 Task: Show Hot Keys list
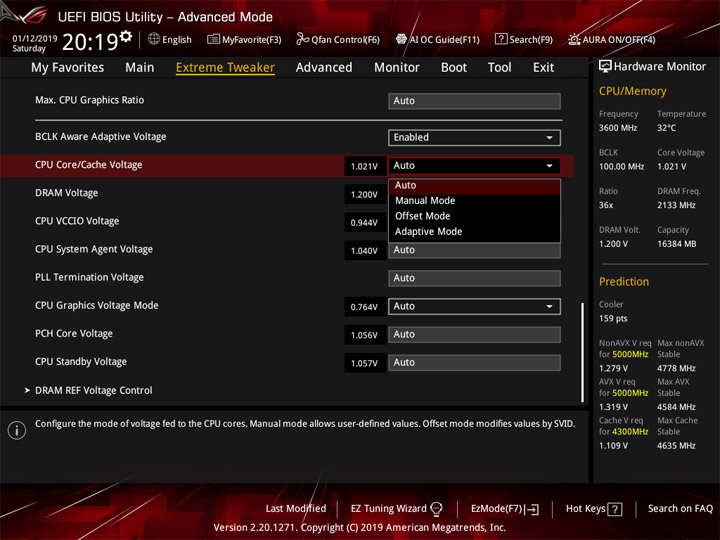(x=585, y=509)
